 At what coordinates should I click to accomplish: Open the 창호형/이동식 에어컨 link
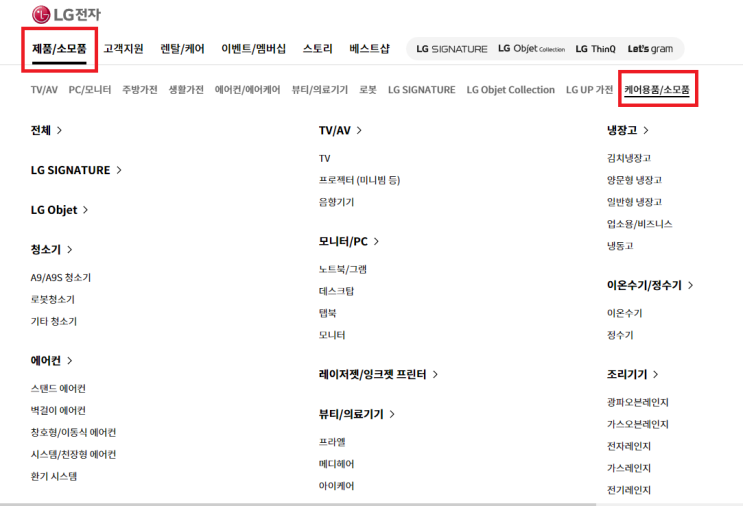coord(73,433)
